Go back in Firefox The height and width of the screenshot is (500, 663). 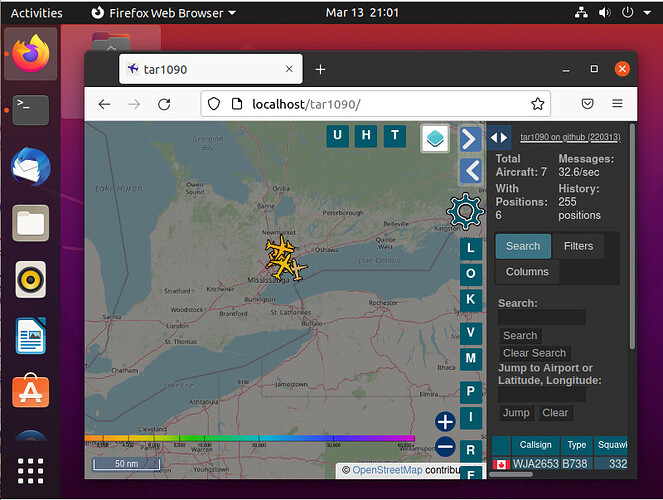tap(104, 104)
